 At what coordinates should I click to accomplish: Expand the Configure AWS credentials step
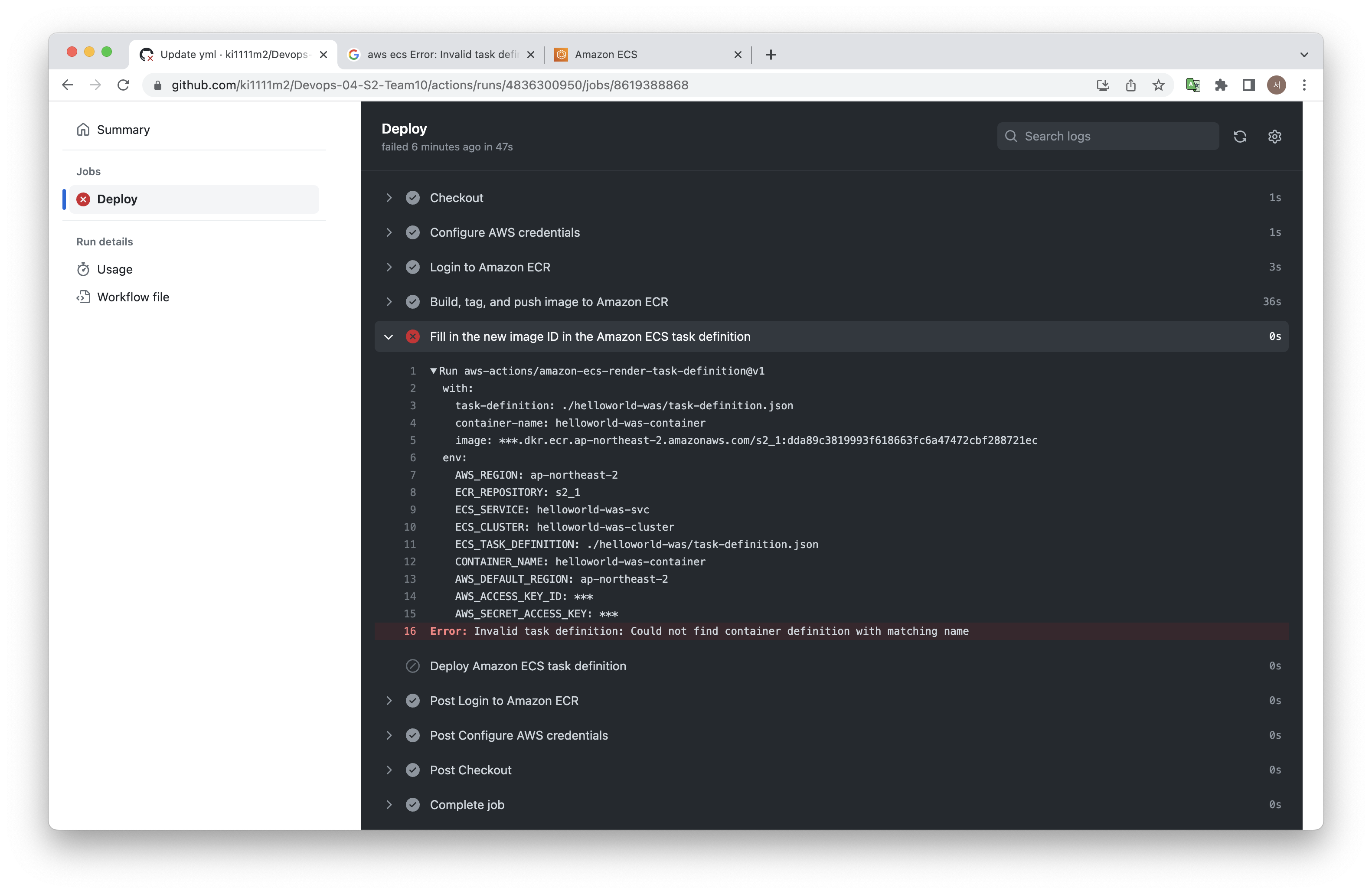(389, 232)
